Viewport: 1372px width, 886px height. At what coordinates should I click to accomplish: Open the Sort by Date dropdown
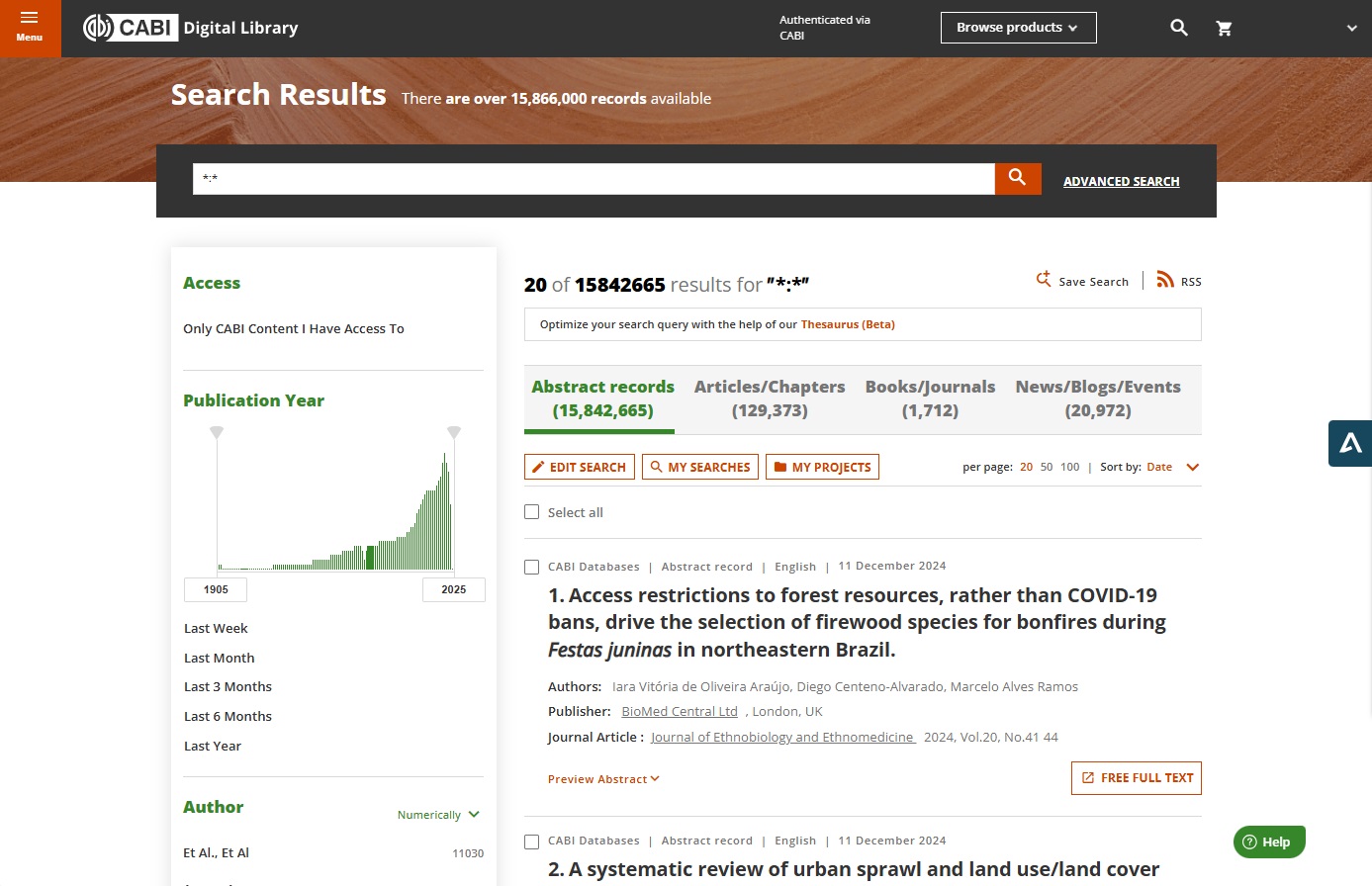pos(1172,467)
